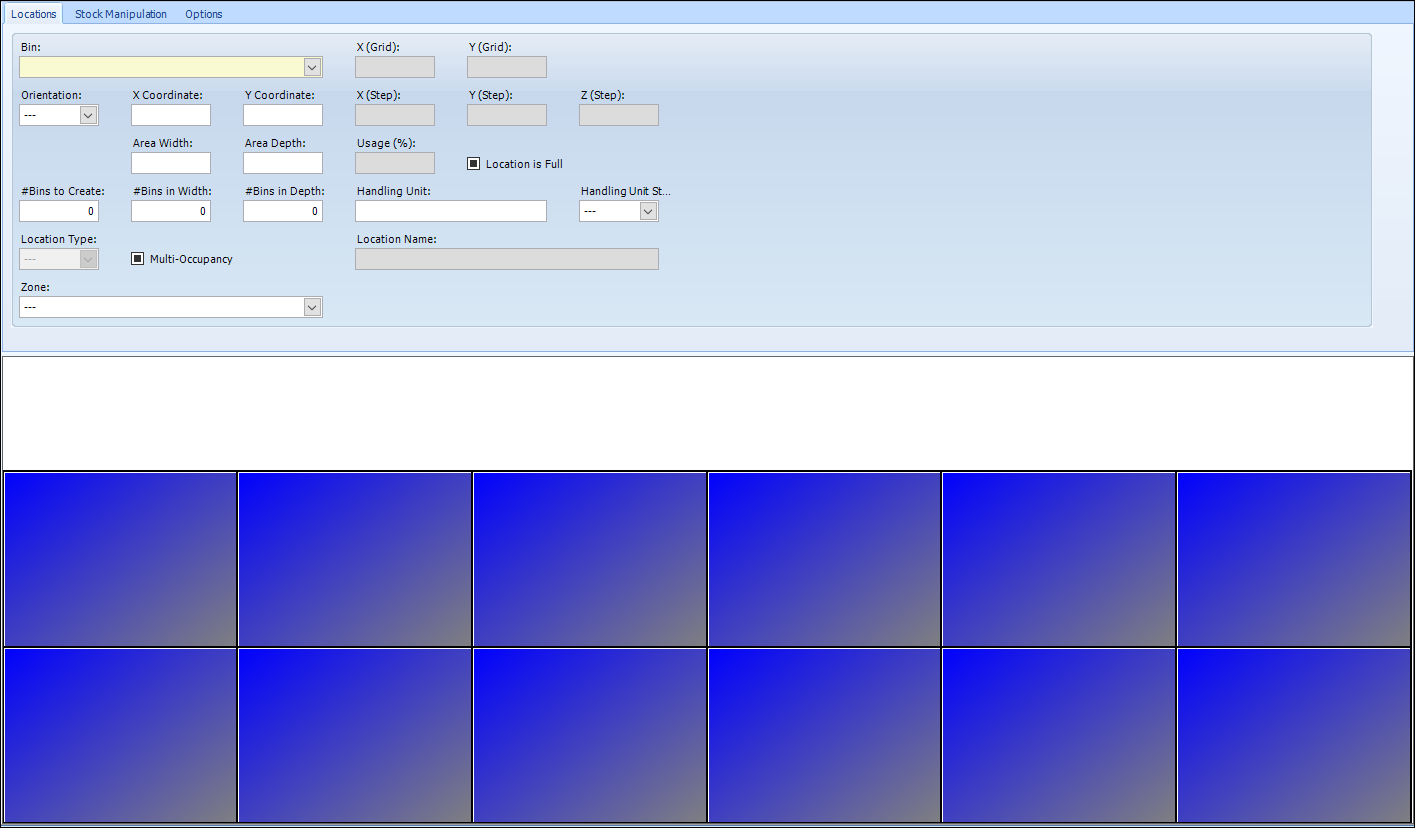This screenshot has height=828, width=1415.
Task: Open the Orientation dropdown
Action: (x=88, y=115)
